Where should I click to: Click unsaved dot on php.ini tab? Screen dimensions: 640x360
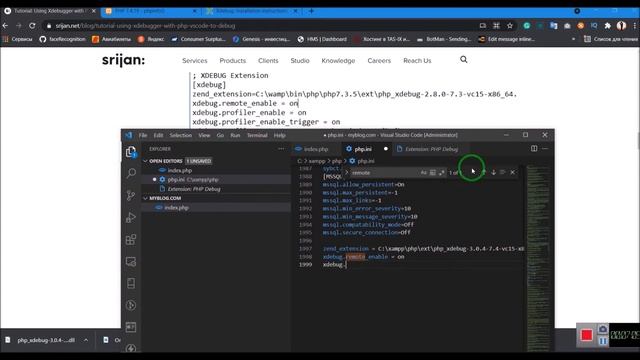tap(386, 149)
